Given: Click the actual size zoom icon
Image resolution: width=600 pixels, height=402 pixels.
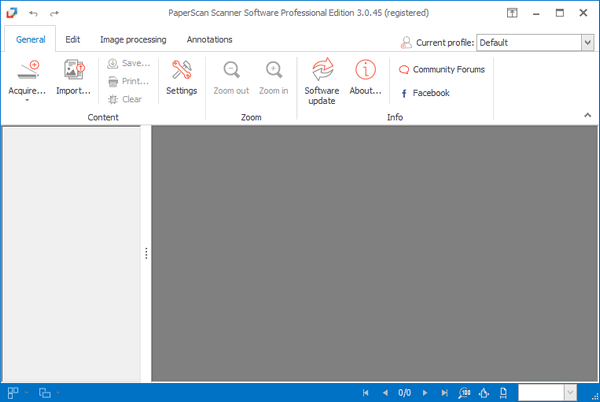Looking at the screenshot, I should point(464,392).
